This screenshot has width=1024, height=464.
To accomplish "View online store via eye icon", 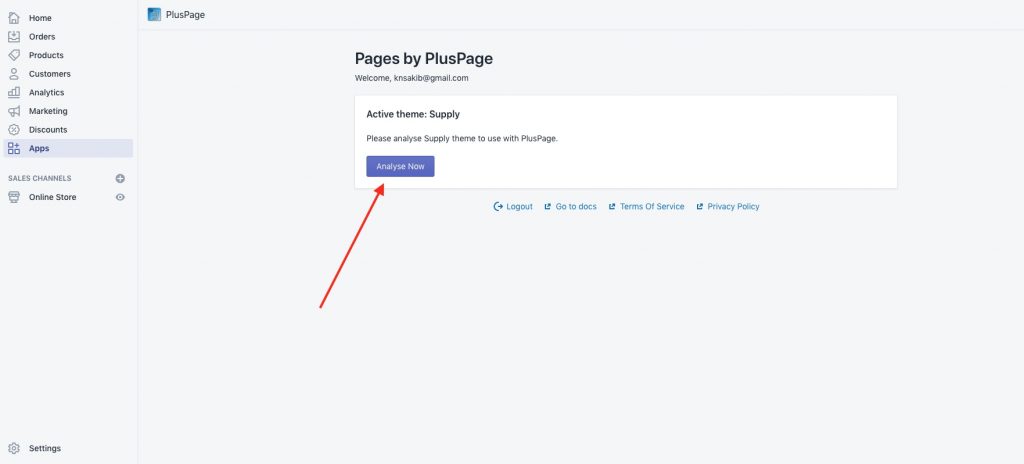I will (120, 197).
